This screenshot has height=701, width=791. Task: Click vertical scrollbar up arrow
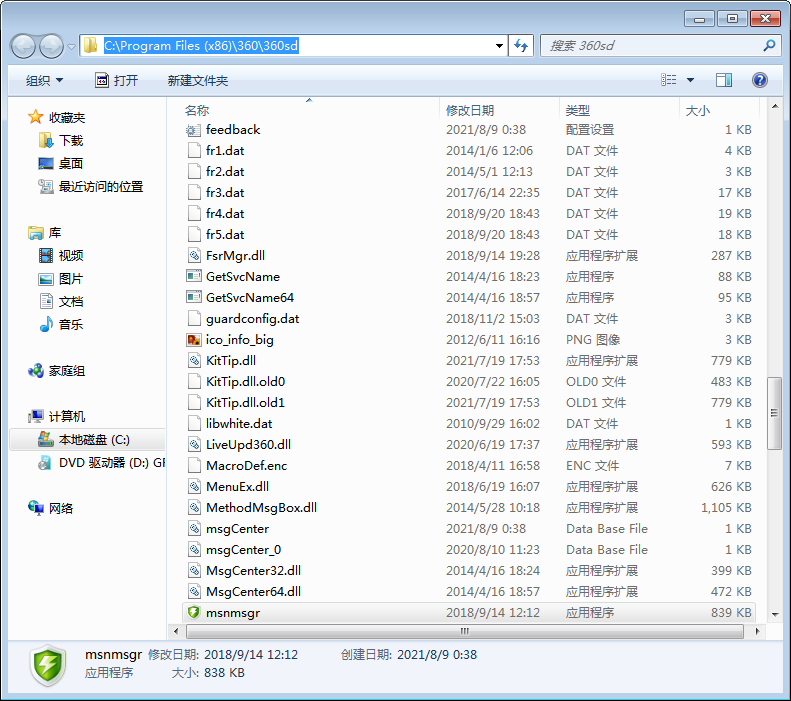pyautogui.click(x=774, y=106)
